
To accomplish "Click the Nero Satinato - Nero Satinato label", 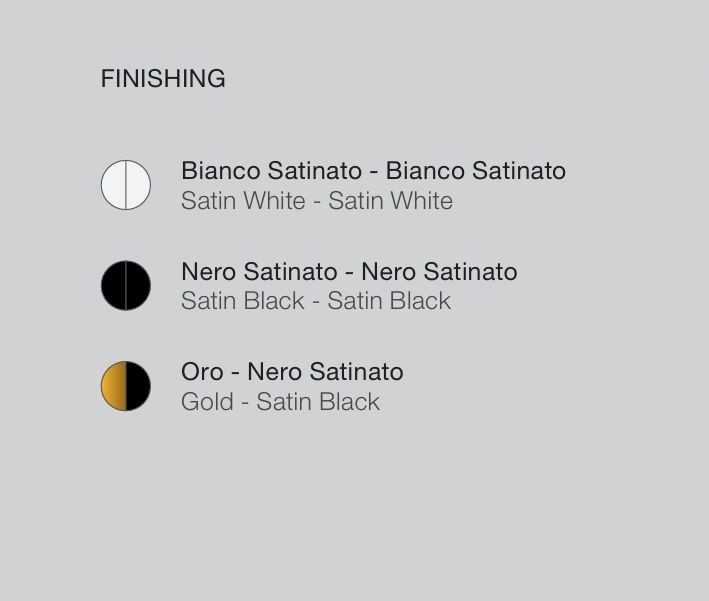I will coord(349,272).
